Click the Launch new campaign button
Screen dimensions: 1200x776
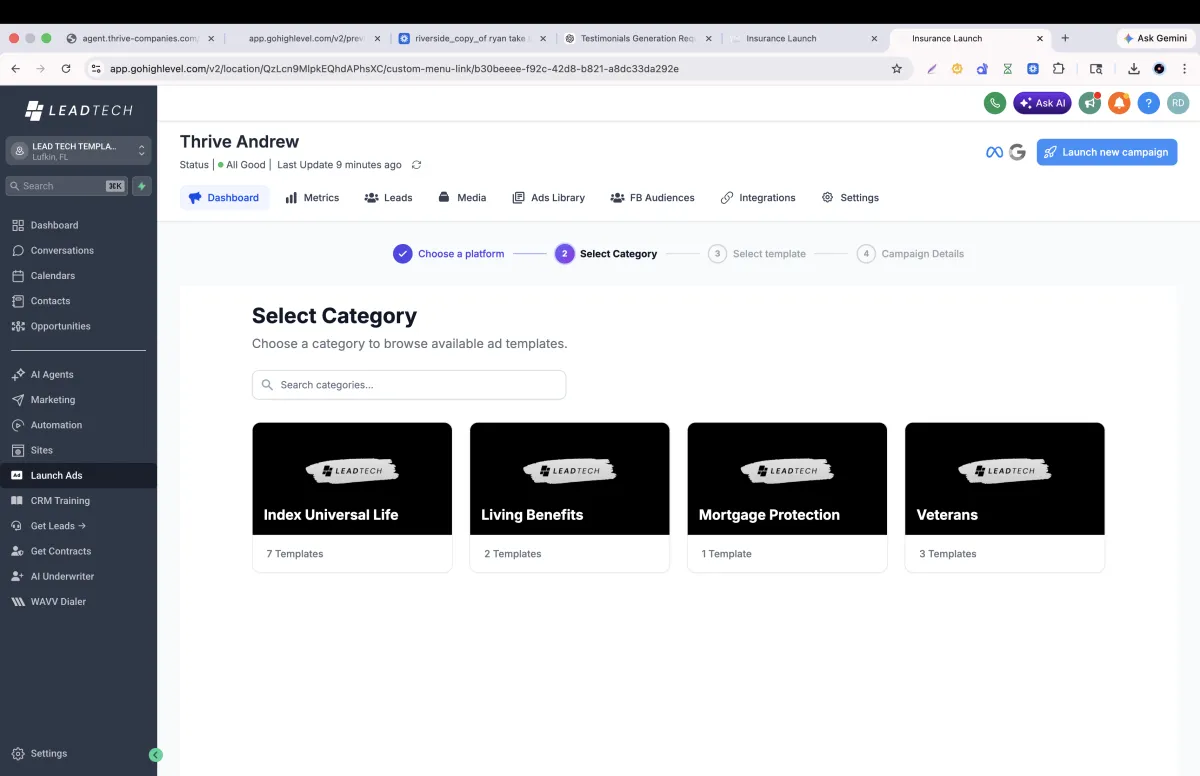(1107, 152)
